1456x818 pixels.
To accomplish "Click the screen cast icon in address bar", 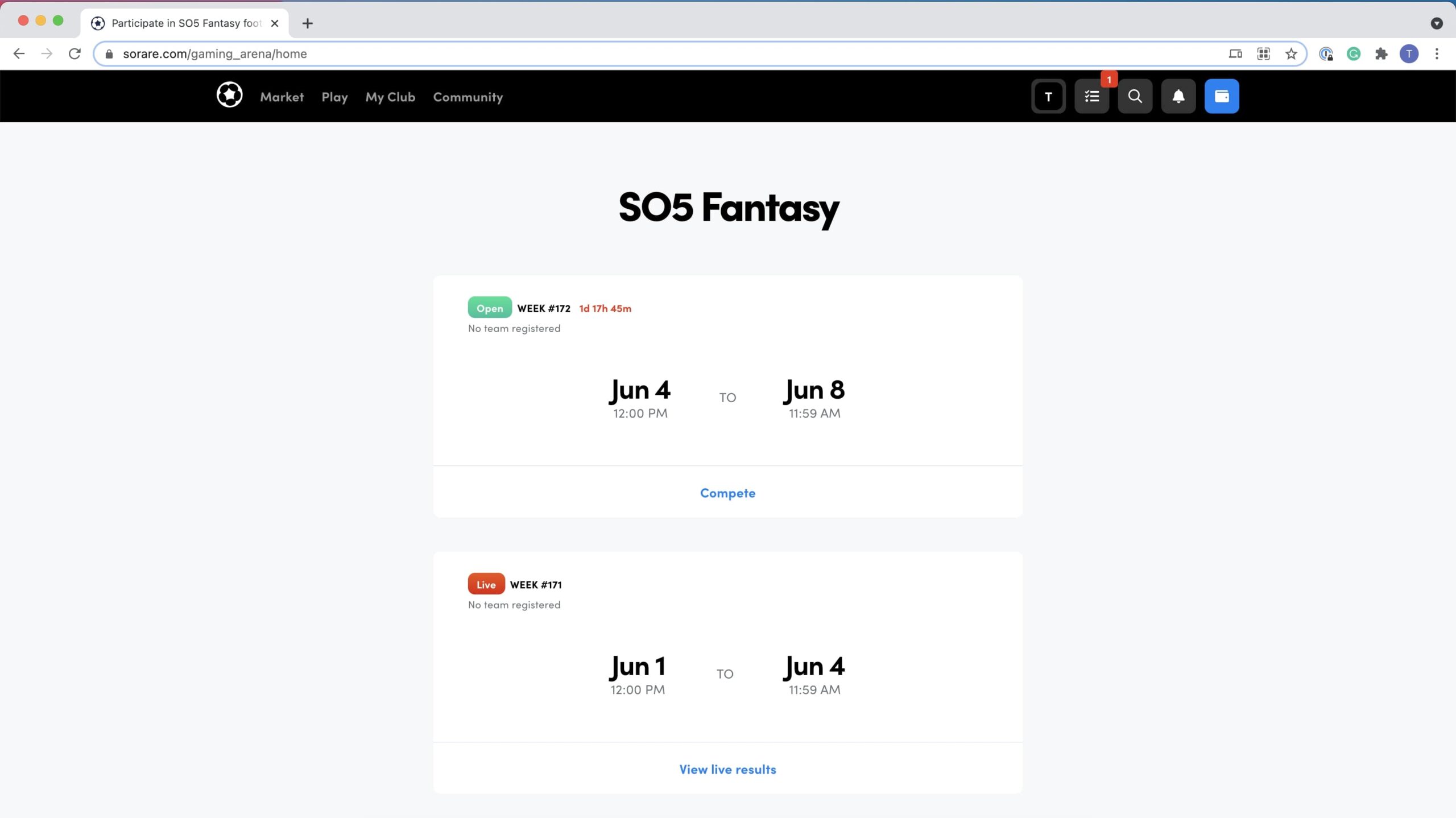I will (x=1235, y=53).
